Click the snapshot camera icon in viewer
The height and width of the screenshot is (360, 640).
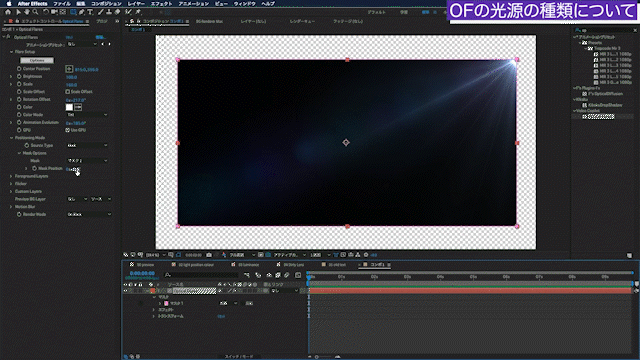coord(209,255)
